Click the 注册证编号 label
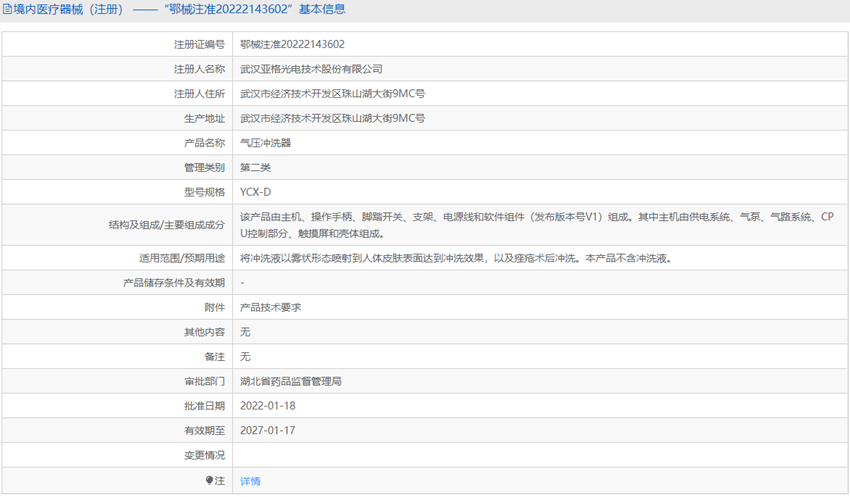 tap(199, 44)
